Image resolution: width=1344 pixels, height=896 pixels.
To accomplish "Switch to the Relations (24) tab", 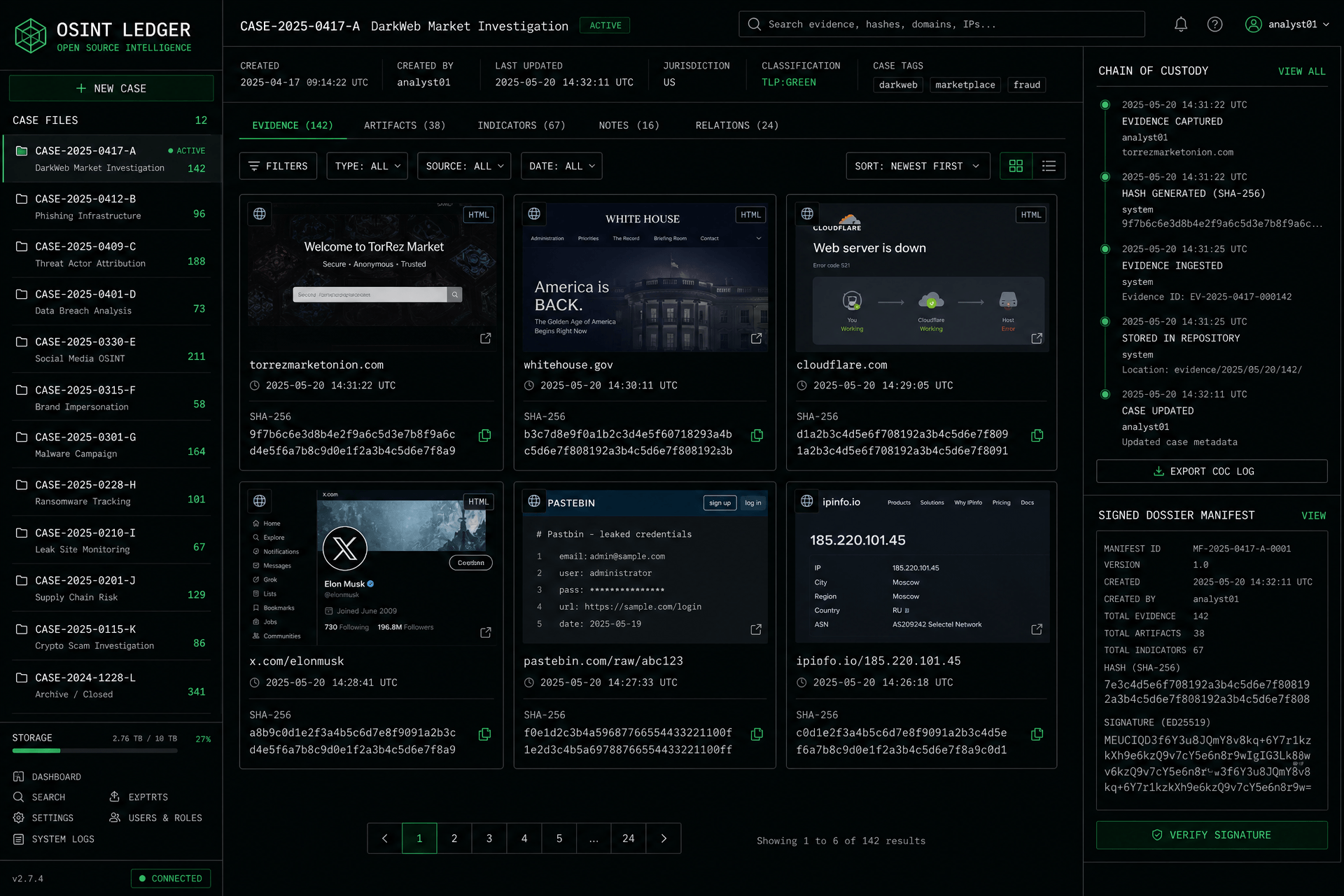I will [x=737, y=125].
